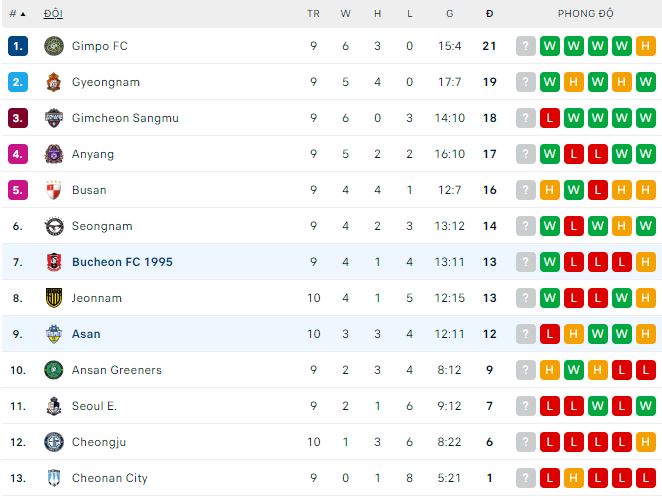Screen dimensions: 662x499
Task: Click the Jeonnam yellow-black crest
Action: coord(54,298)
